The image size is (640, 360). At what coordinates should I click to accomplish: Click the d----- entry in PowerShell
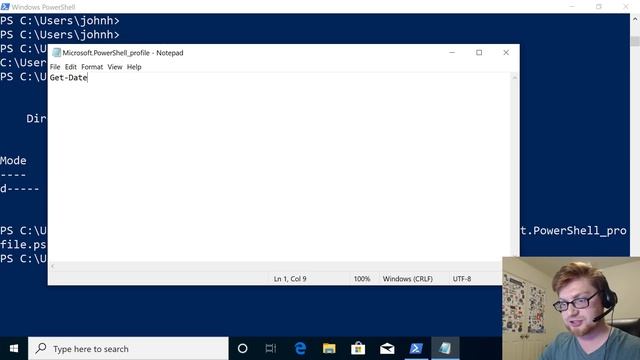20,189
